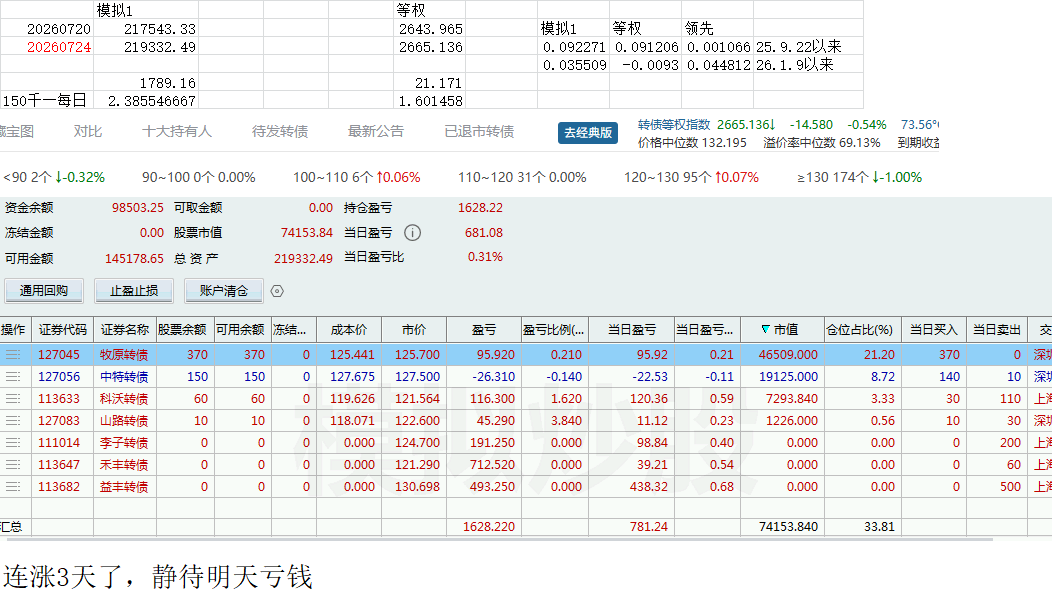Viewport: 1052px width, 609px height.
Task: Switch to the 对比 tab
Action: pyautogui.click(x=88, y=131)
